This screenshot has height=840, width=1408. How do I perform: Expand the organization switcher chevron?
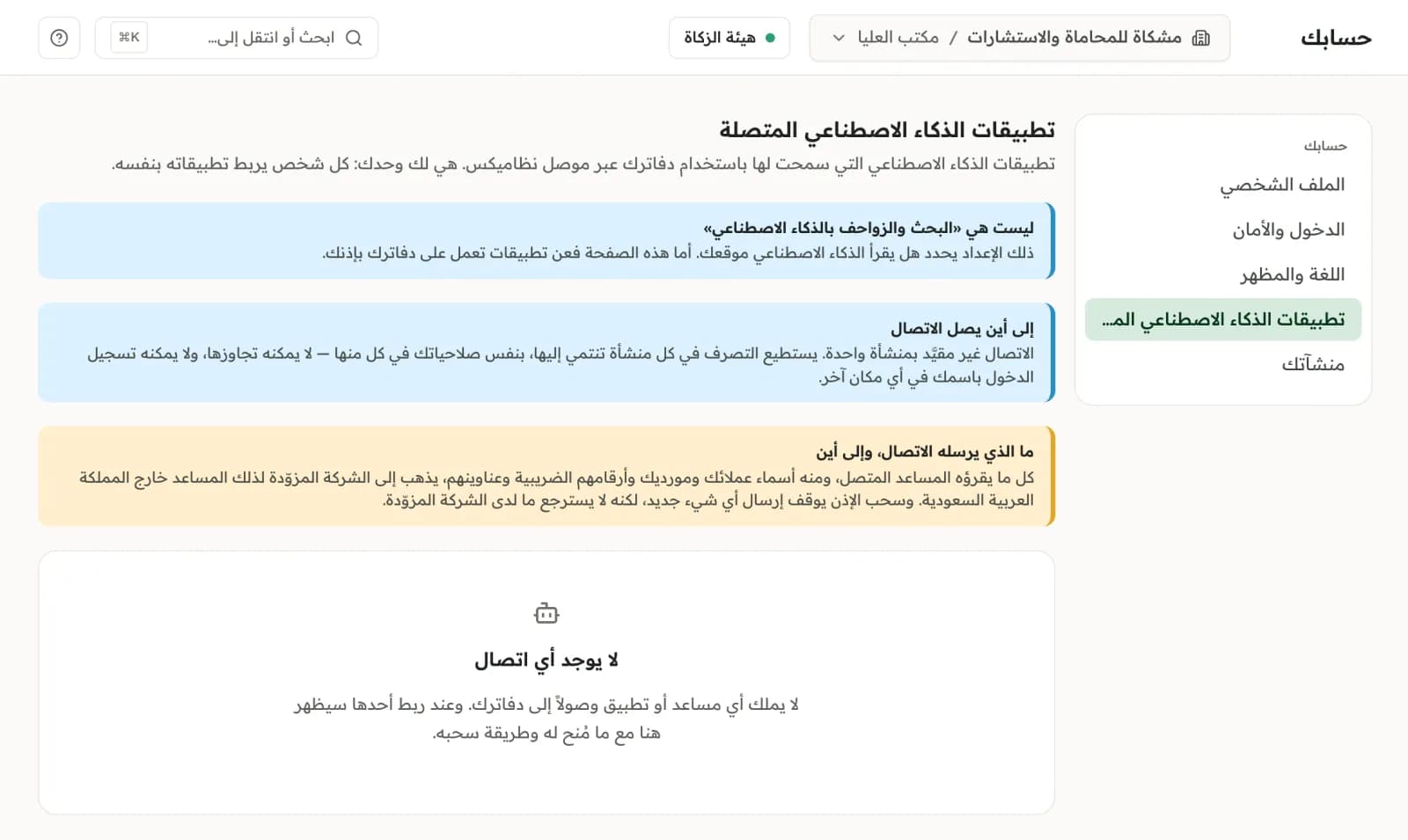(x=839, y=38)
